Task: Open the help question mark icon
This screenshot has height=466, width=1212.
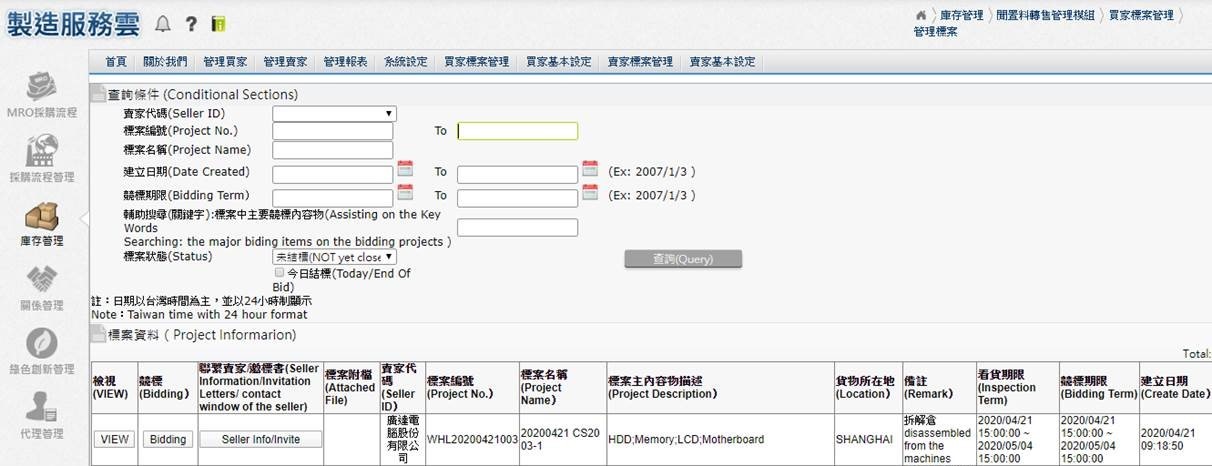Action: (191, 23)
